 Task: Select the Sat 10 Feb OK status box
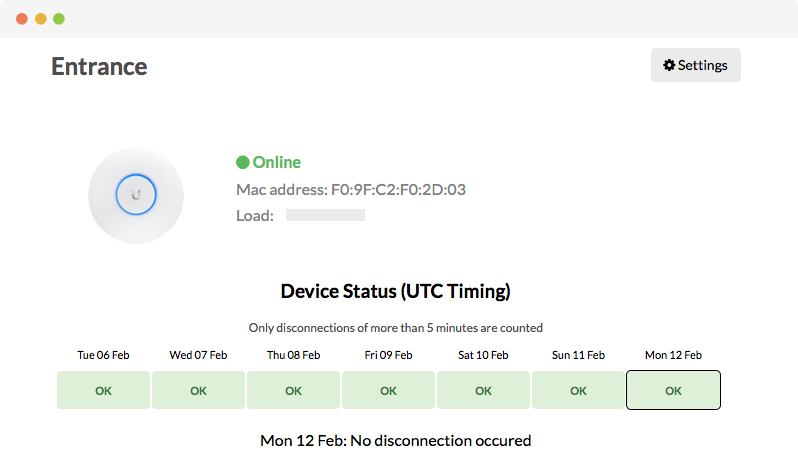pos(483,390)
